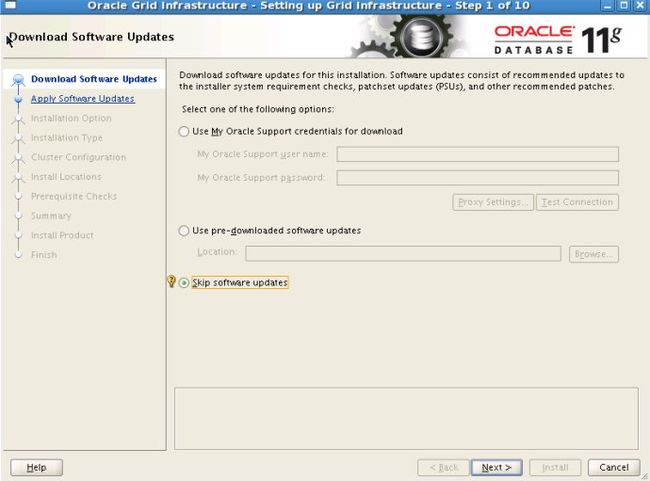
Task: Click the Apply Software Updates step marker icon
Action: 18,99
